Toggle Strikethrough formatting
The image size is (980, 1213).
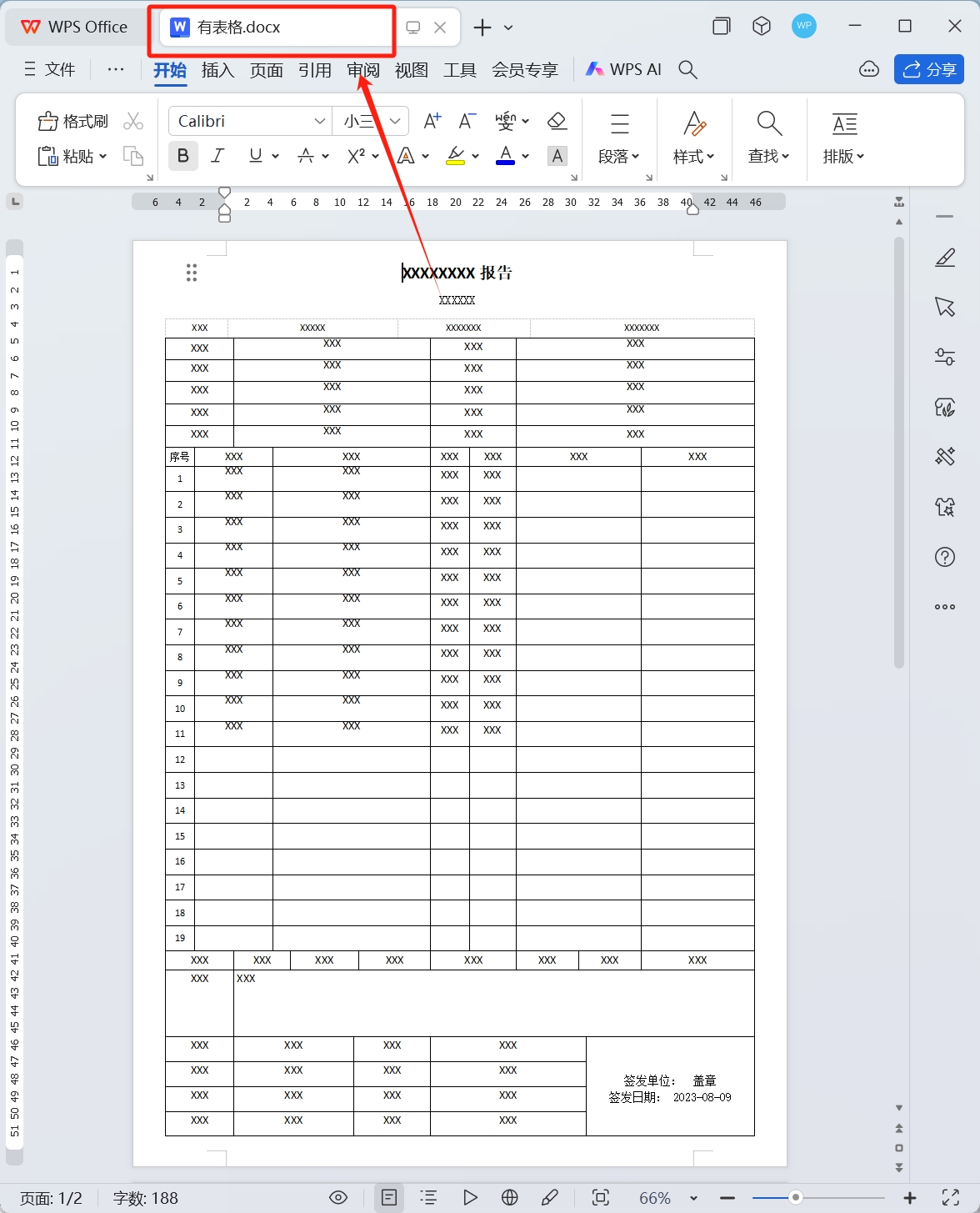[x=306, y=156]
